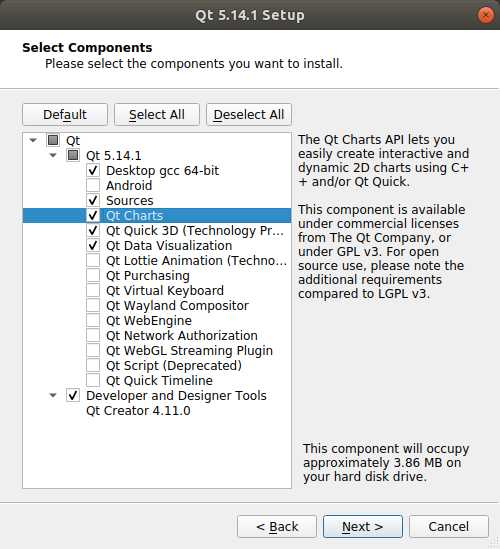Close the Qt 5.14.1 Setup window
The image size is (500, 549).
(486, 15)
